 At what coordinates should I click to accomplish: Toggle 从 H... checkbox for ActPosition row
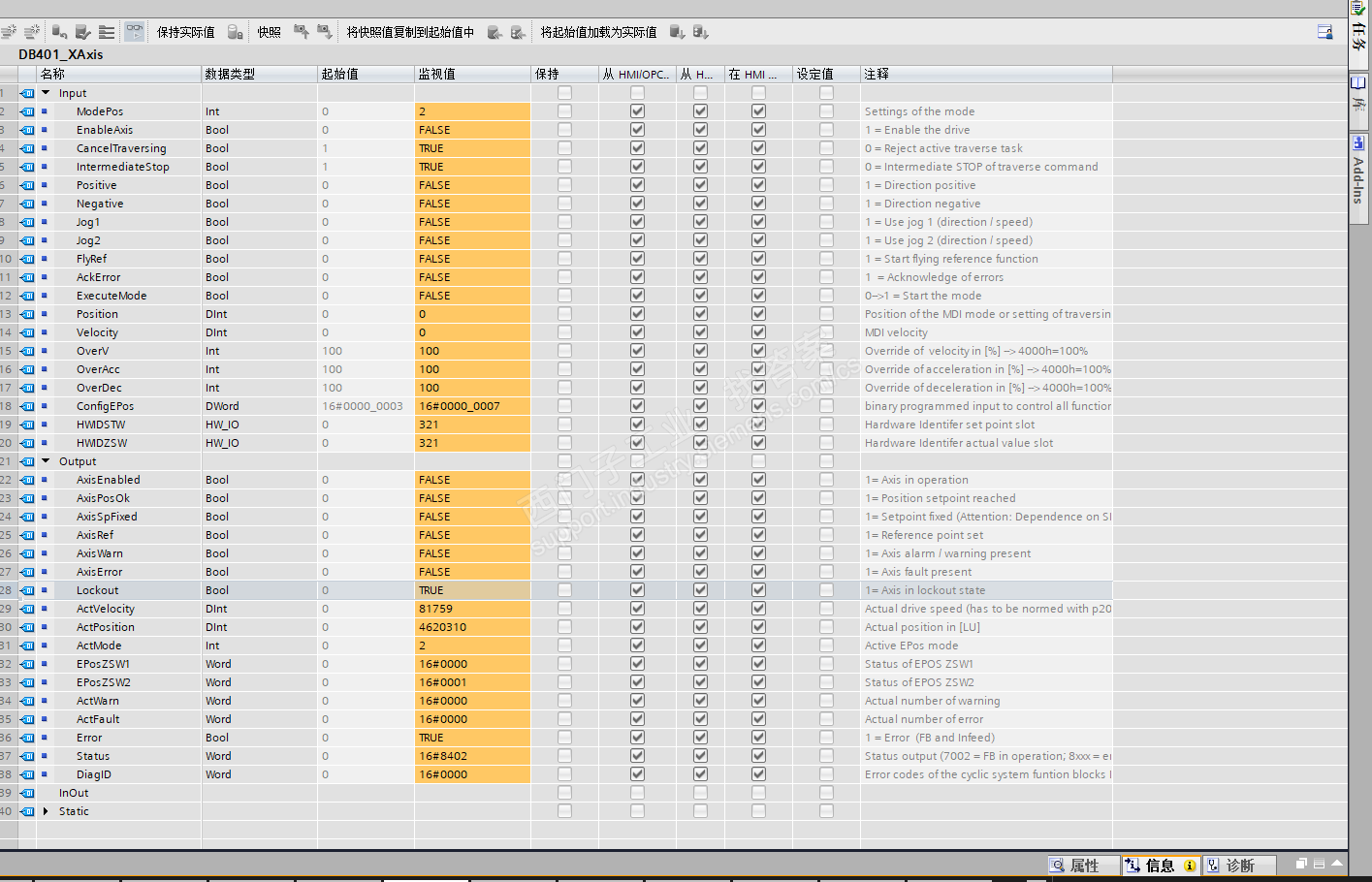pos(700,627)
